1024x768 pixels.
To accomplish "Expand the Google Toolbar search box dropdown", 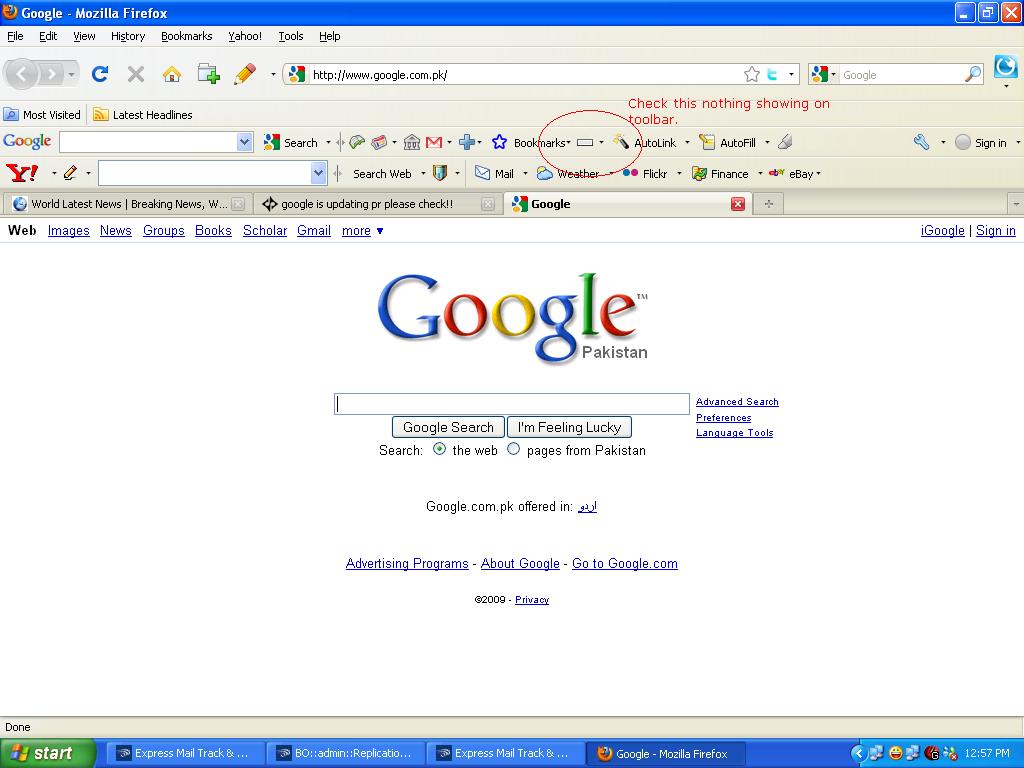I will pos(244,142).
